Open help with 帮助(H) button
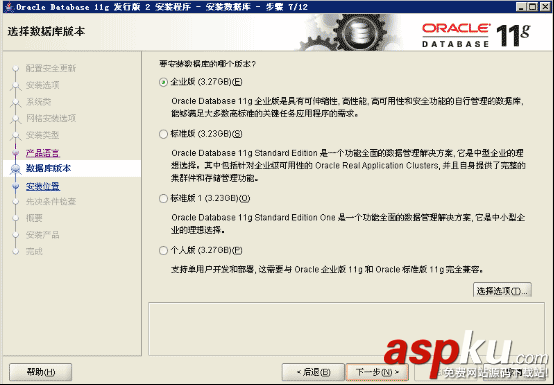The image size is (554, 385). tap(41, 372)
